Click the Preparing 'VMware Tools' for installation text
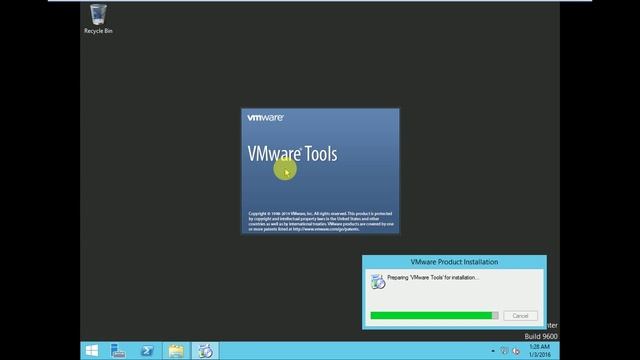This screenshot has height=360, width=640. pyautogui.click(x=433, y=278)
